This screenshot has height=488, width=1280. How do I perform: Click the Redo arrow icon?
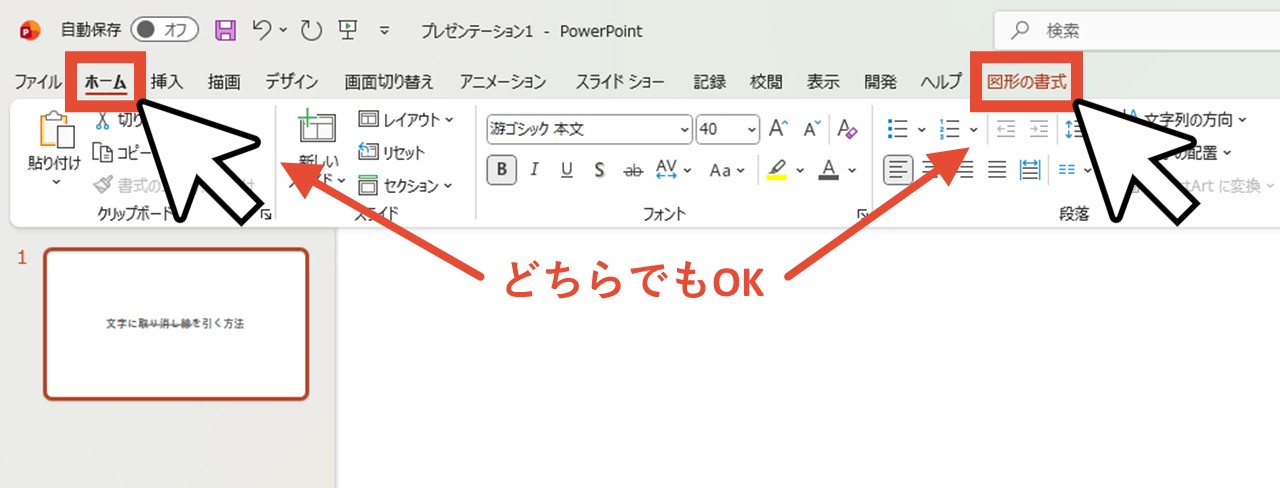coord(311,30)
